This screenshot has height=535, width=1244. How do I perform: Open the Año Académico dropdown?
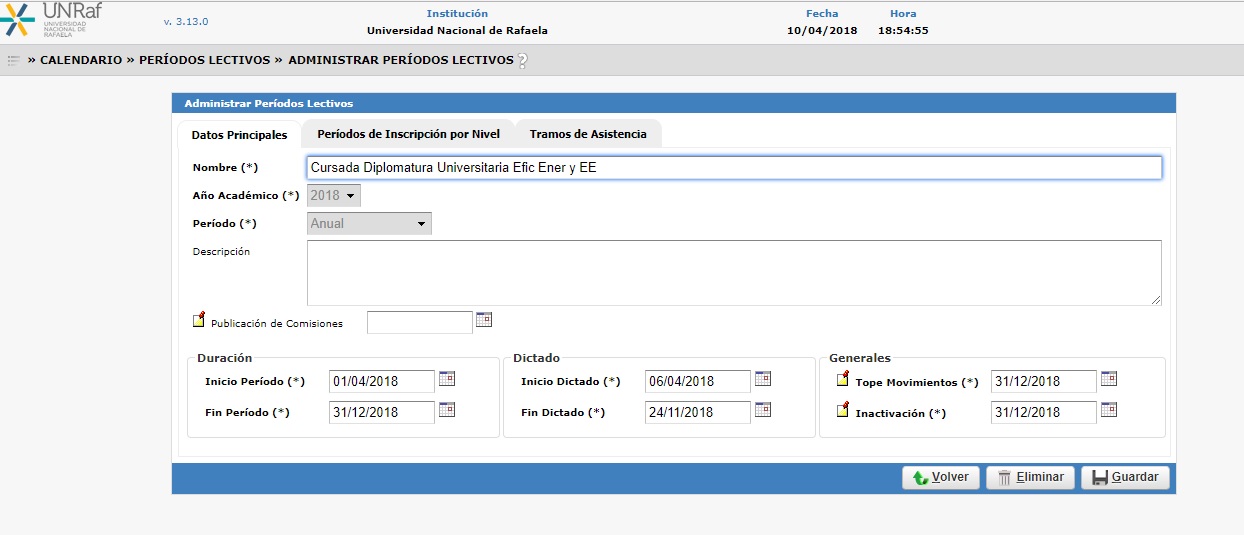click(334, 196)
